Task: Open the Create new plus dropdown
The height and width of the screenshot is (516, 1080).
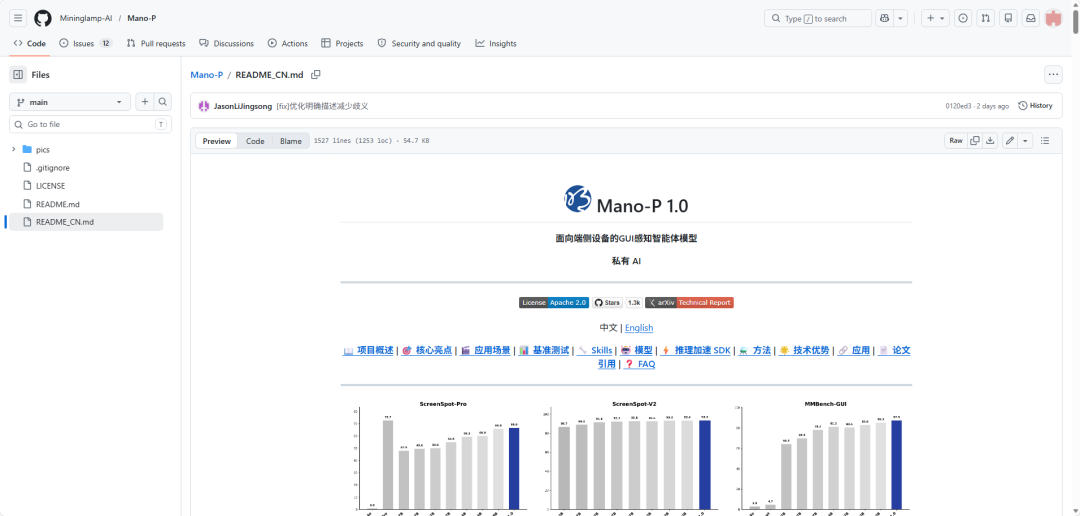Action: pyautogui.click(x=935, y=19)
